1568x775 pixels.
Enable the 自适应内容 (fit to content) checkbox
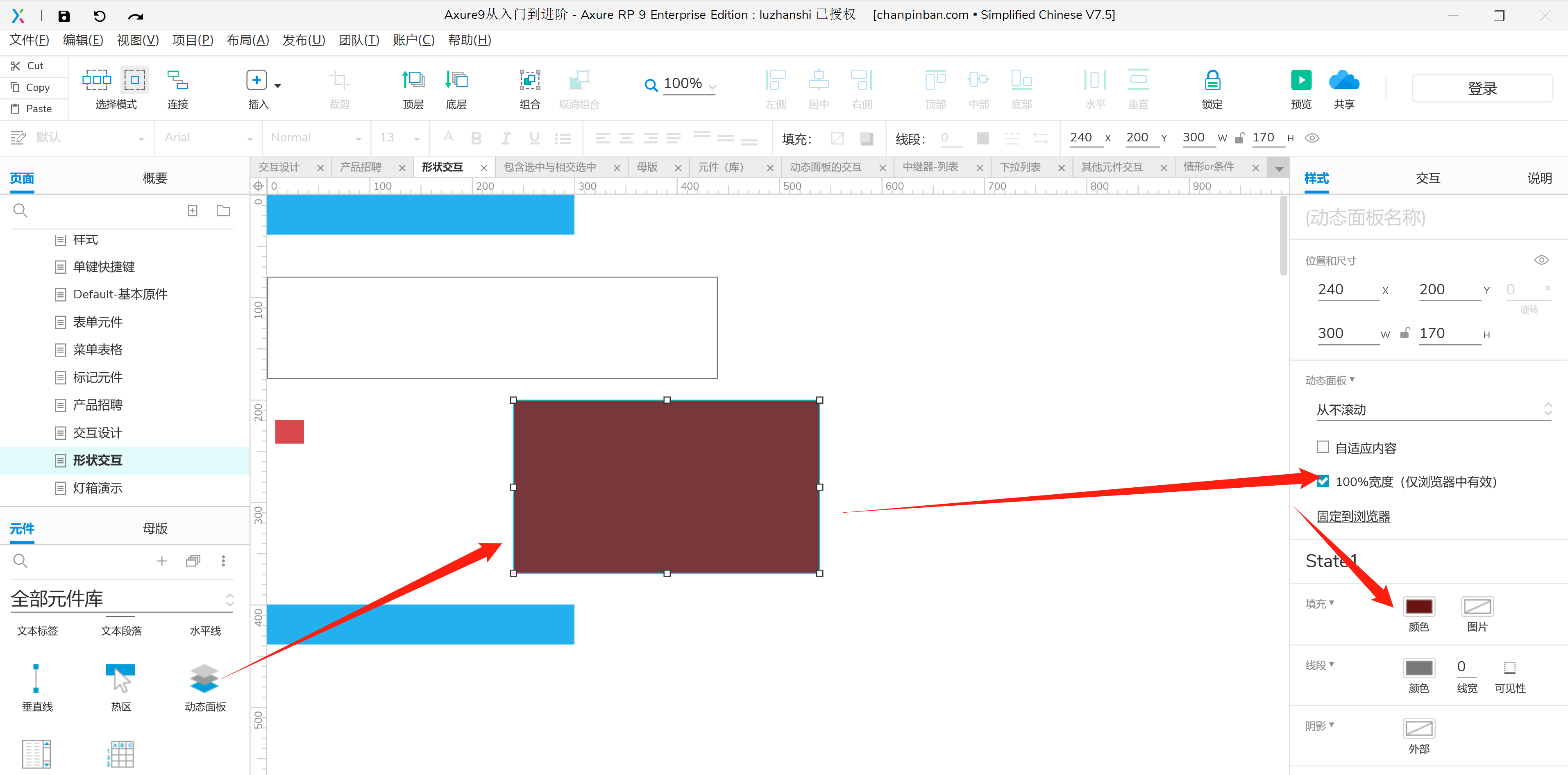tap(1323, 447)
